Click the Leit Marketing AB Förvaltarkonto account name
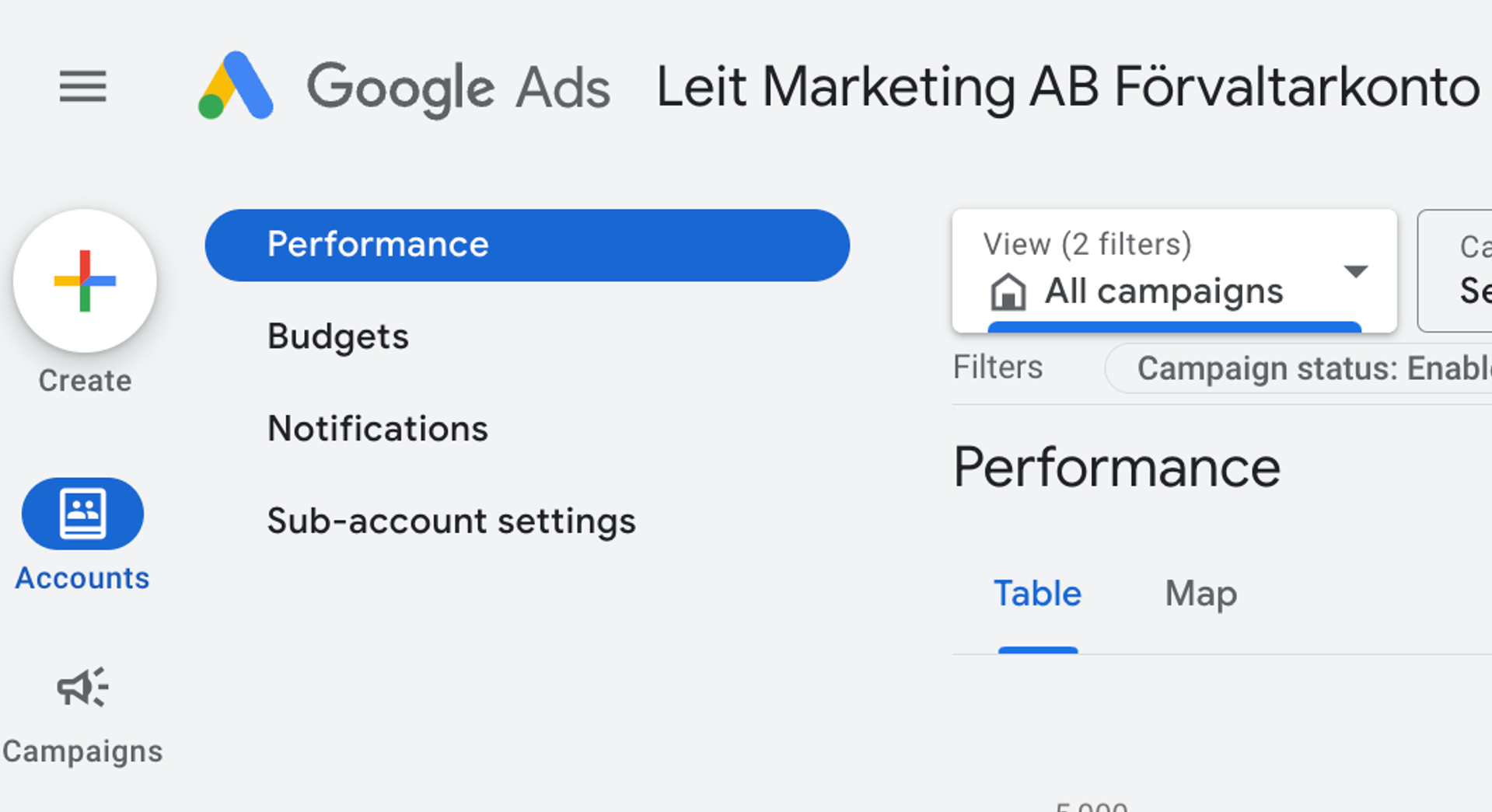The image size is (1492, 812). tap(1067, 86)
